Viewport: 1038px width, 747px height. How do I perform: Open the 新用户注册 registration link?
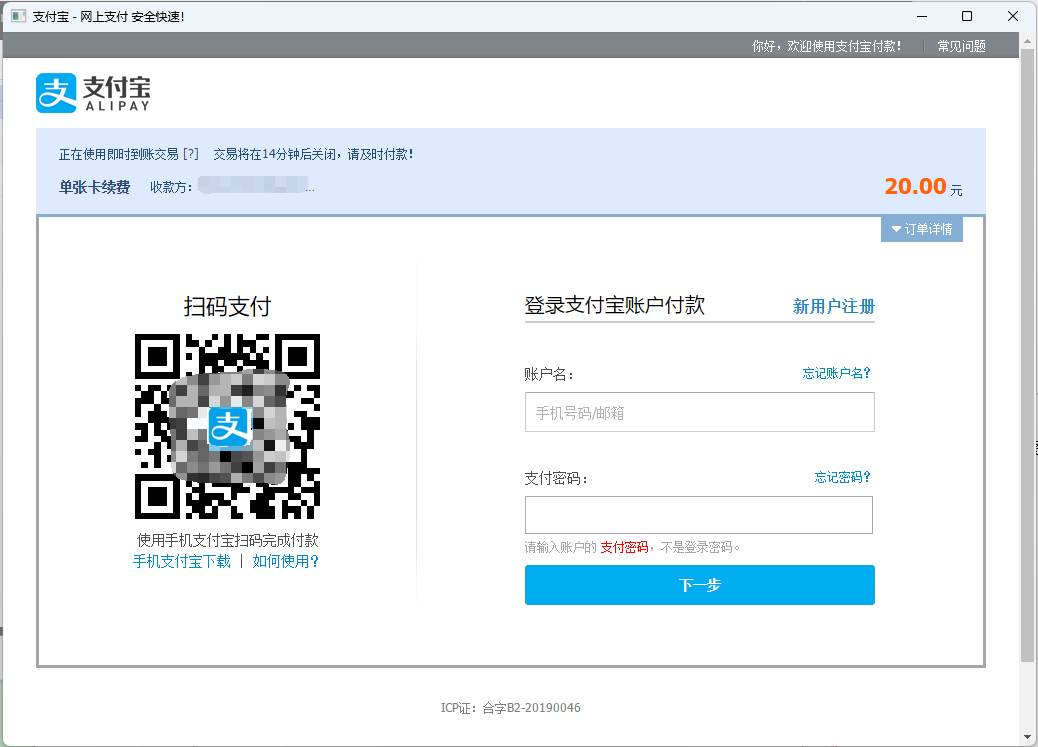[833, 306]
